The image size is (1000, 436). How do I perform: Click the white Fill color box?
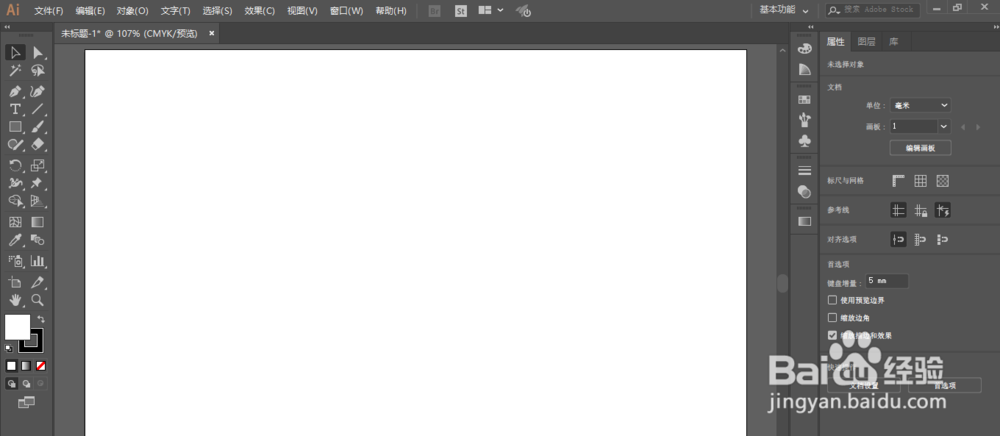17,327
